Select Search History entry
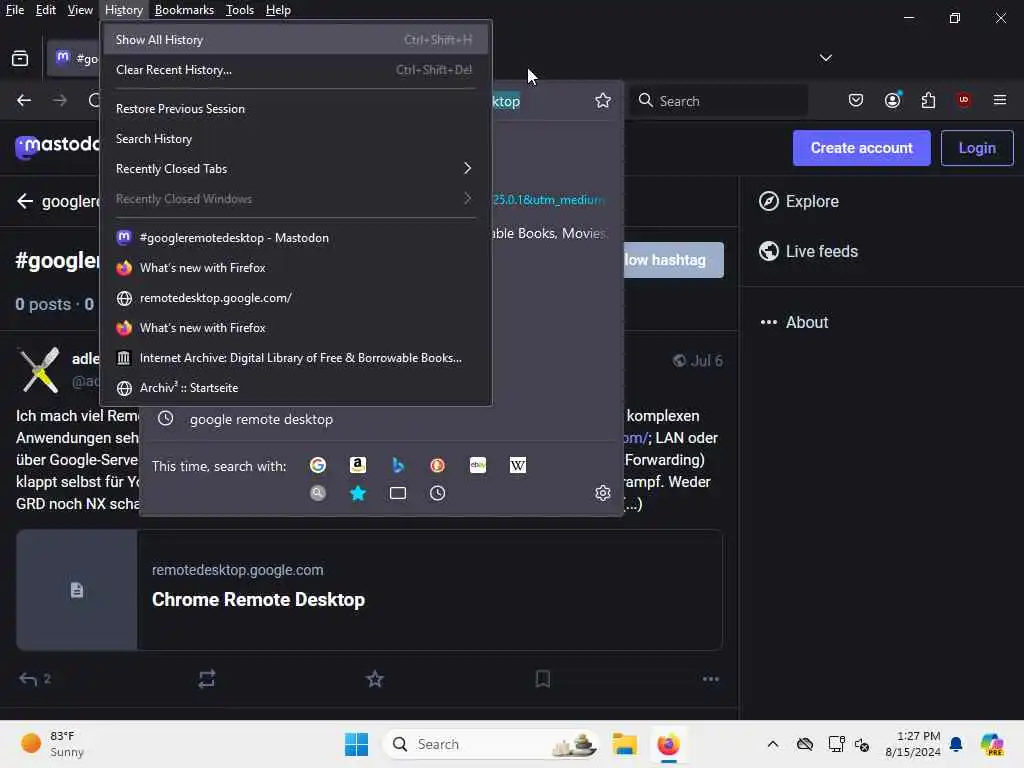This screenshot has width=1024, height=768. tap(295, 139)
